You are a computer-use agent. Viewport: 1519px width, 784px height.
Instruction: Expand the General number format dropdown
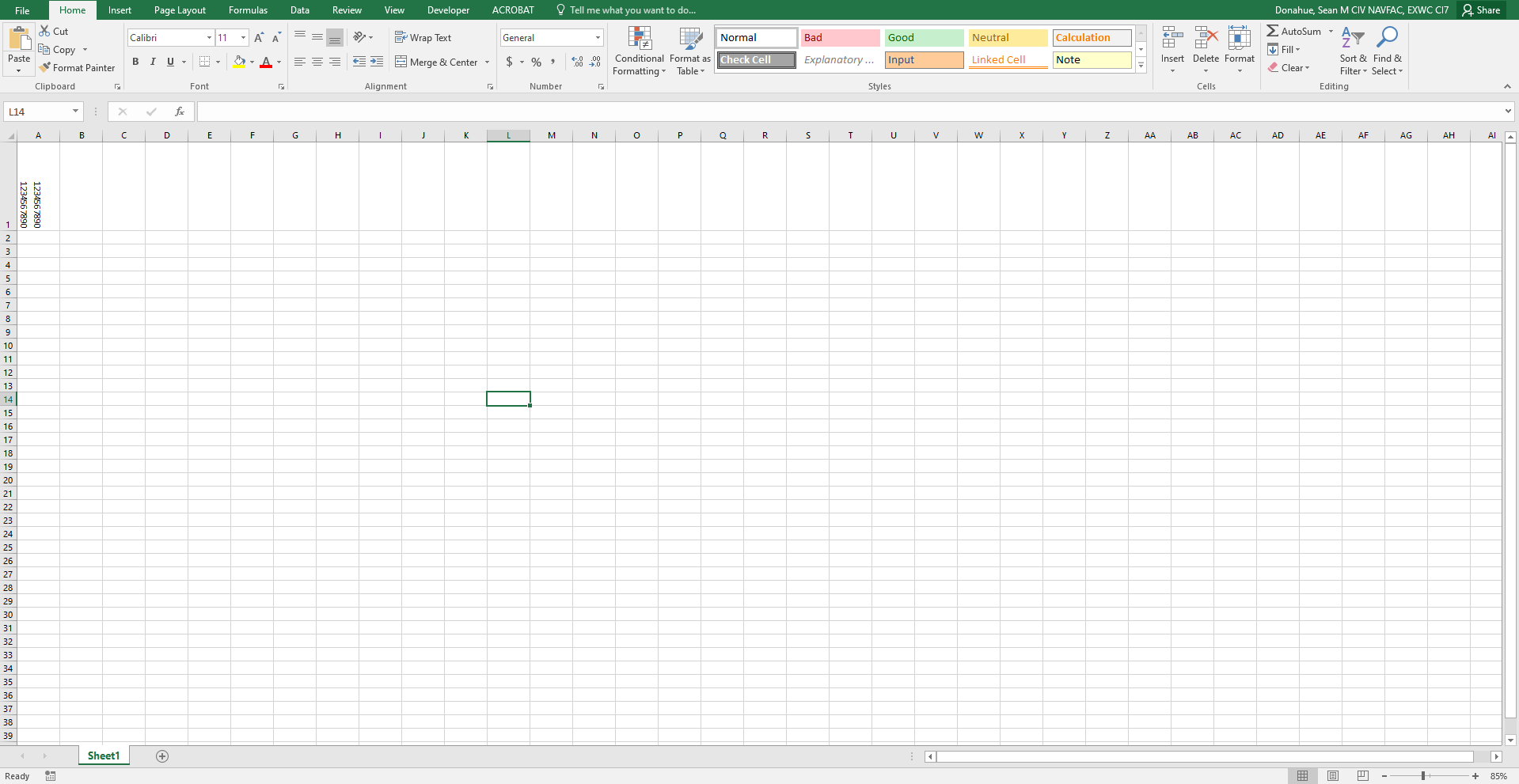(x=598, y=37)
